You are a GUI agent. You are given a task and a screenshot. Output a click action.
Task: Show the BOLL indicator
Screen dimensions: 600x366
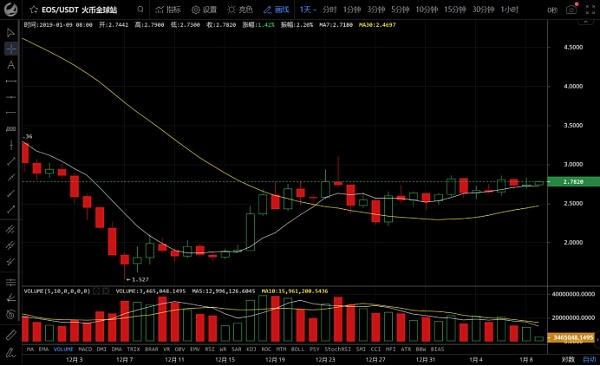[x=298, y=349]
